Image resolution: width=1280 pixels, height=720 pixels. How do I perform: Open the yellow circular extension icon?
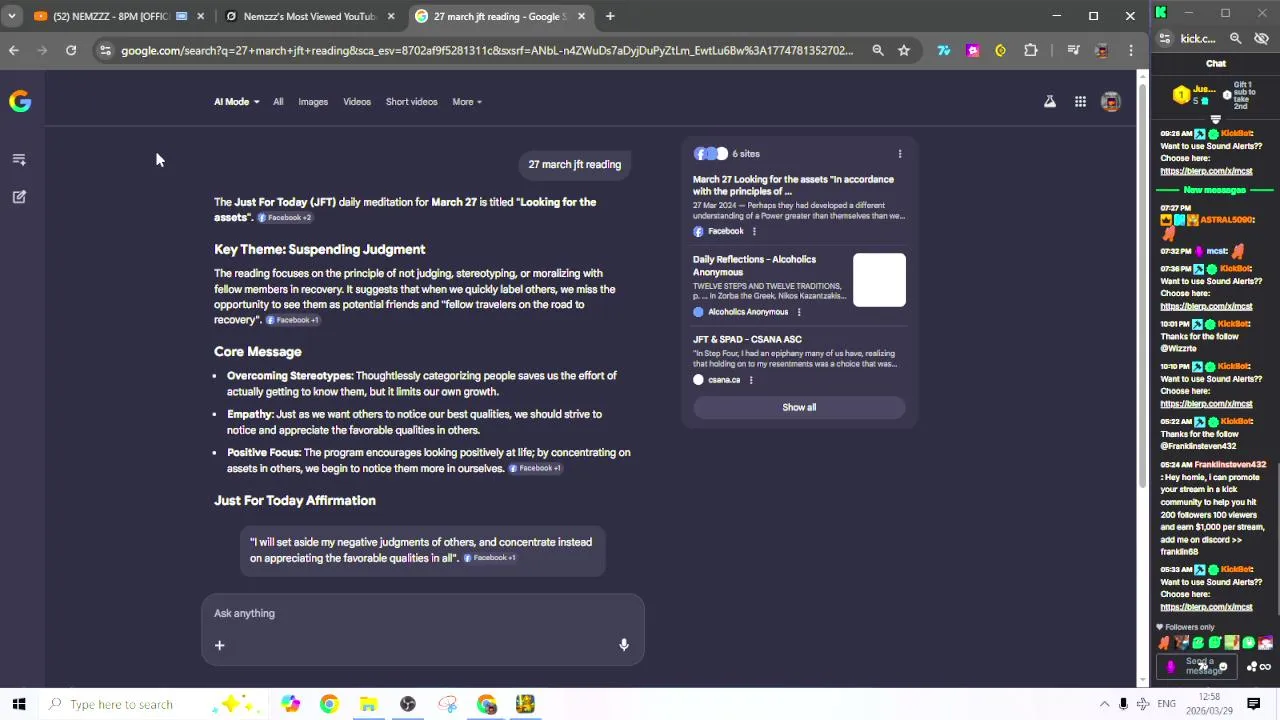(1000, 50)
